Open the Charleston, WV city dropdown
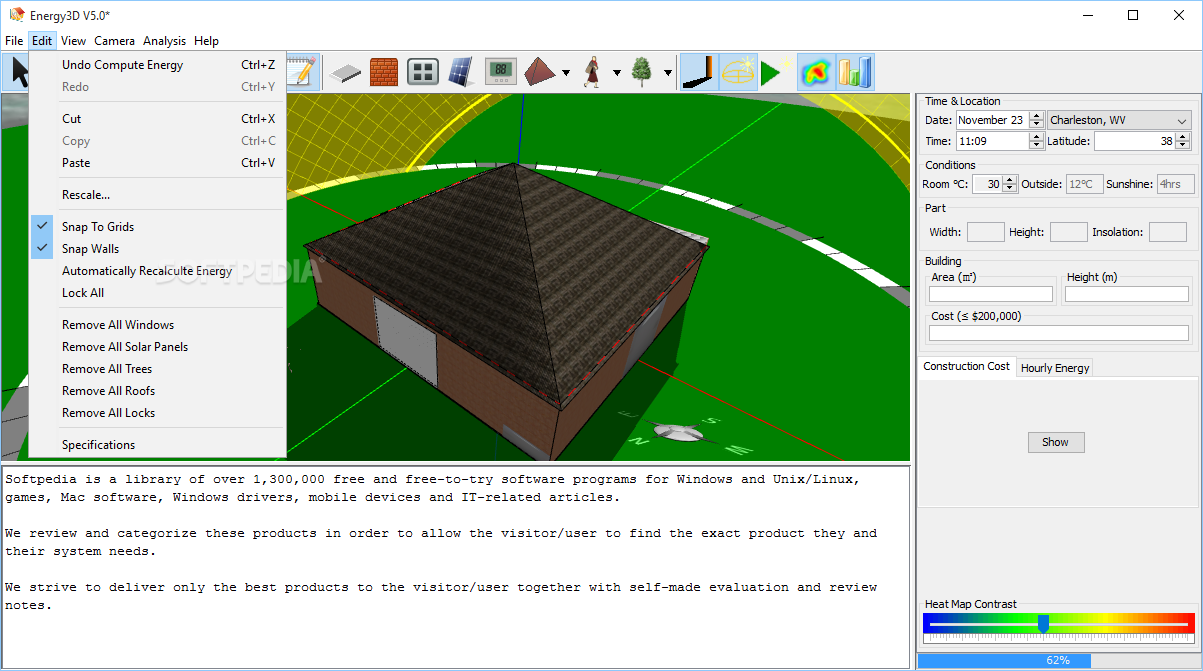This screenshot has height=671, width=1203. [x=1119, y=120]
